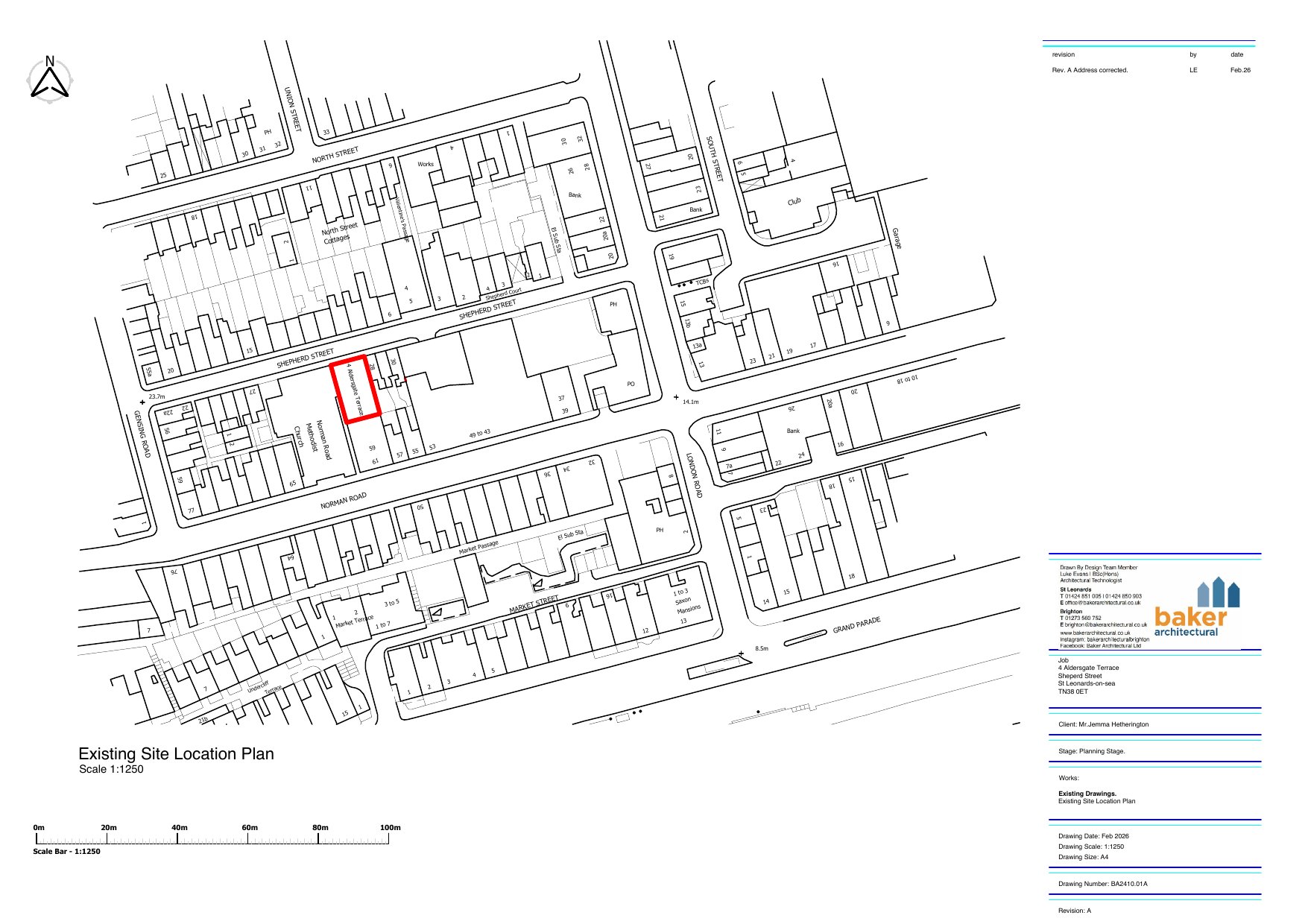The width and height of the screenshot is (1308, 924).
Task: Select the Existing Site Location Plan title
Action: click(176, 754)
